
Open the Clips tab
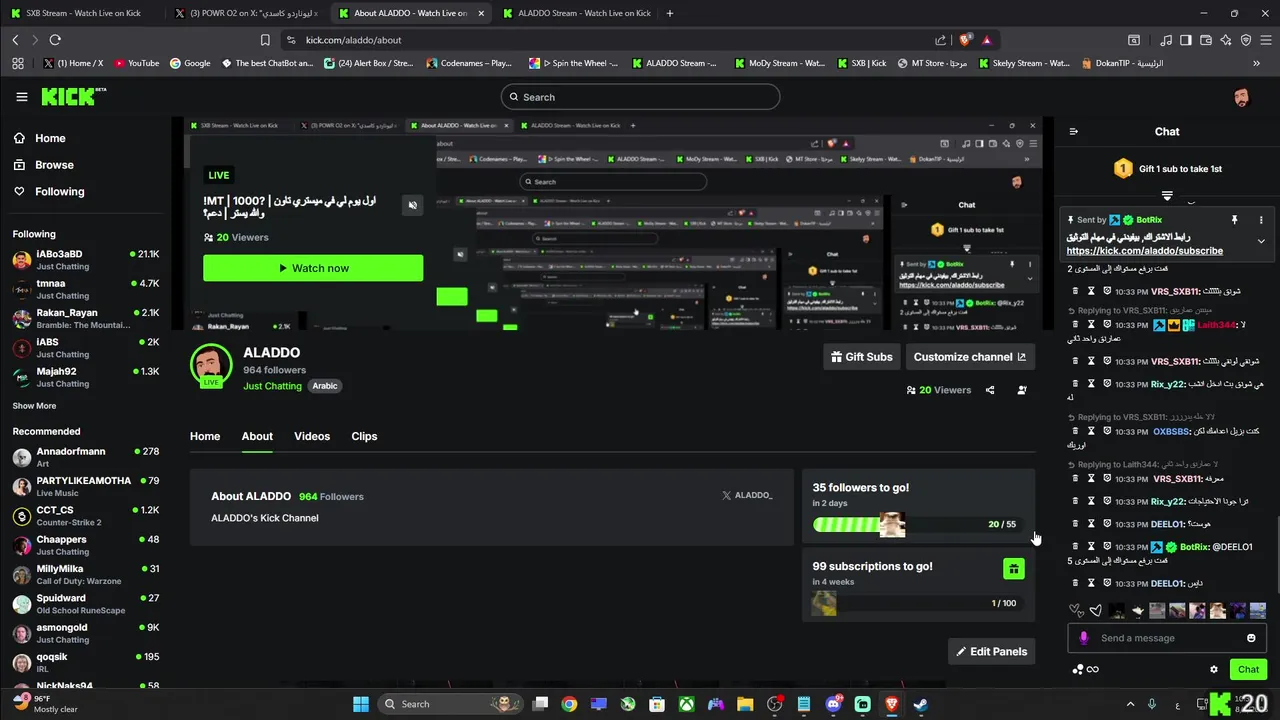[x=364, y=436]
